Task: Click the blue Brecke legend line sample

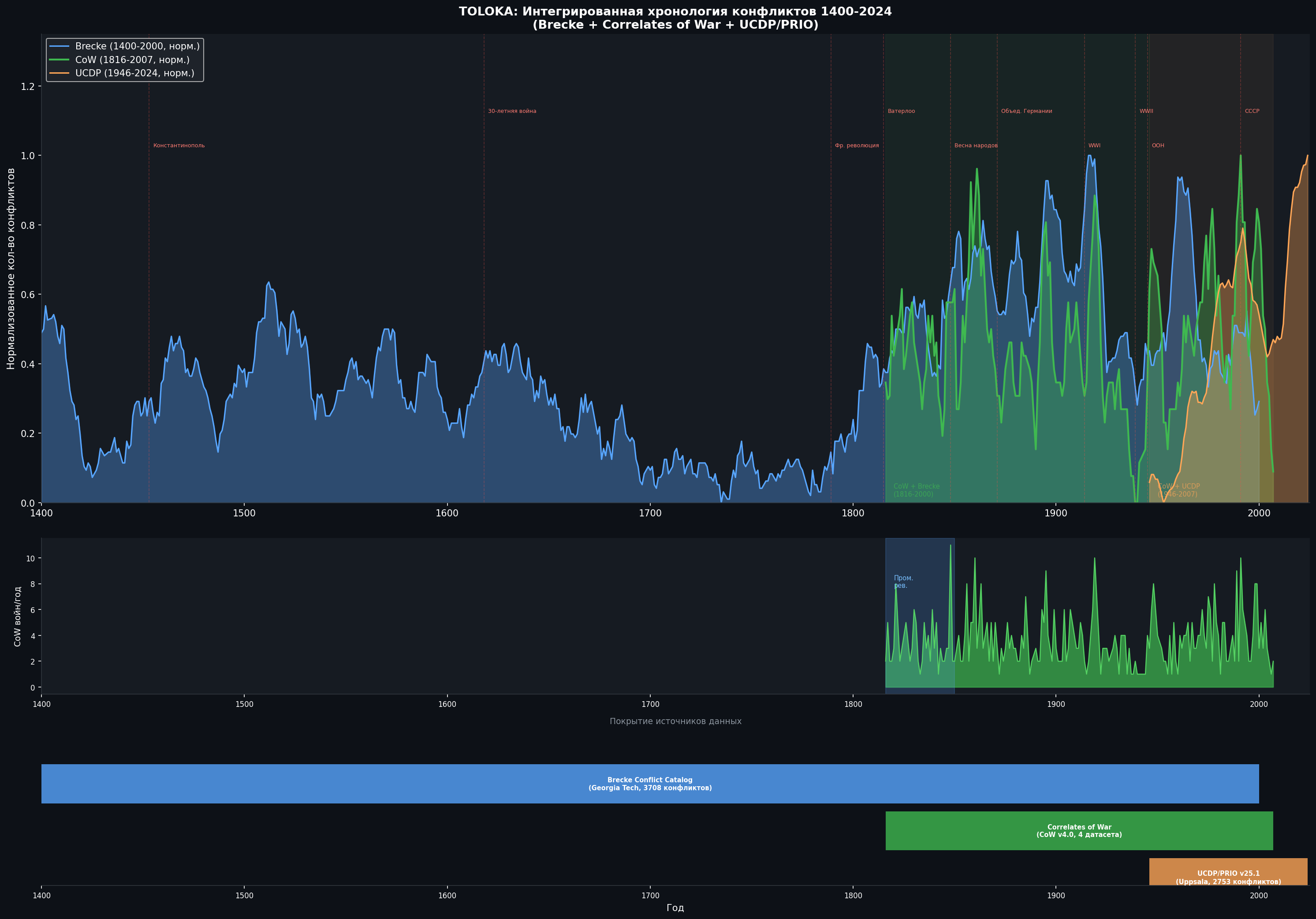Action: coord(60,46)
